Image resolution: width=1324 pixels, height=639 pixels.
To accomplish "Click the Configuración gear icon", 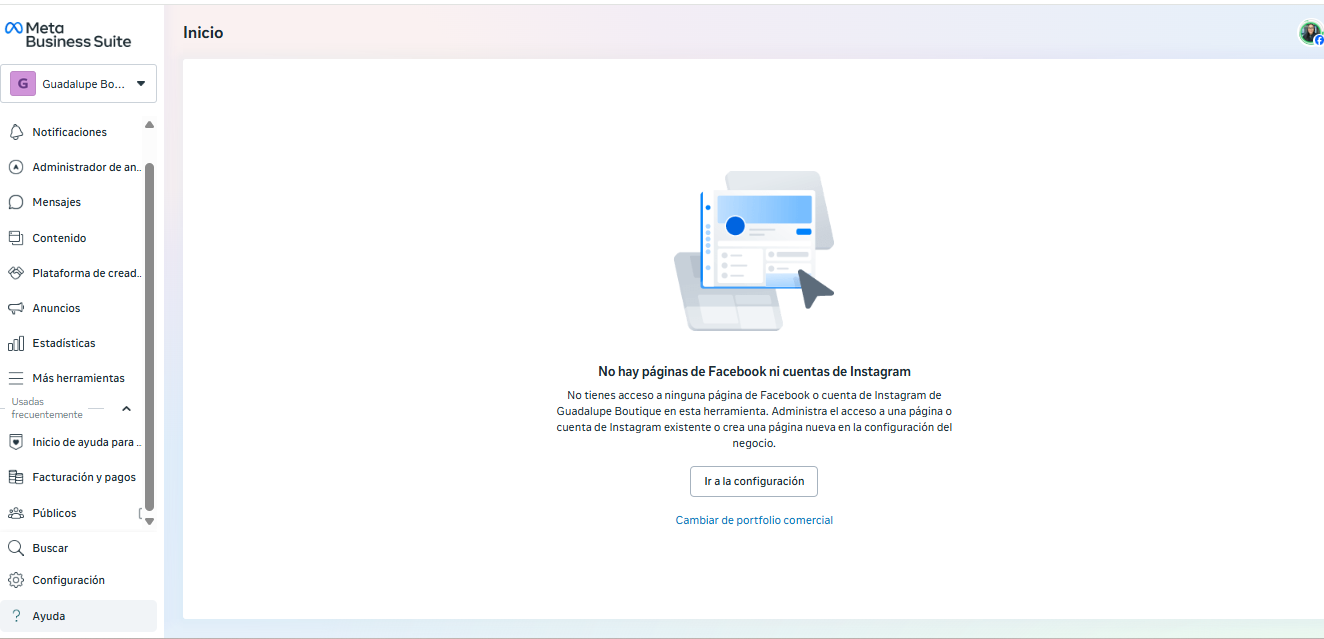I will 15,580.
